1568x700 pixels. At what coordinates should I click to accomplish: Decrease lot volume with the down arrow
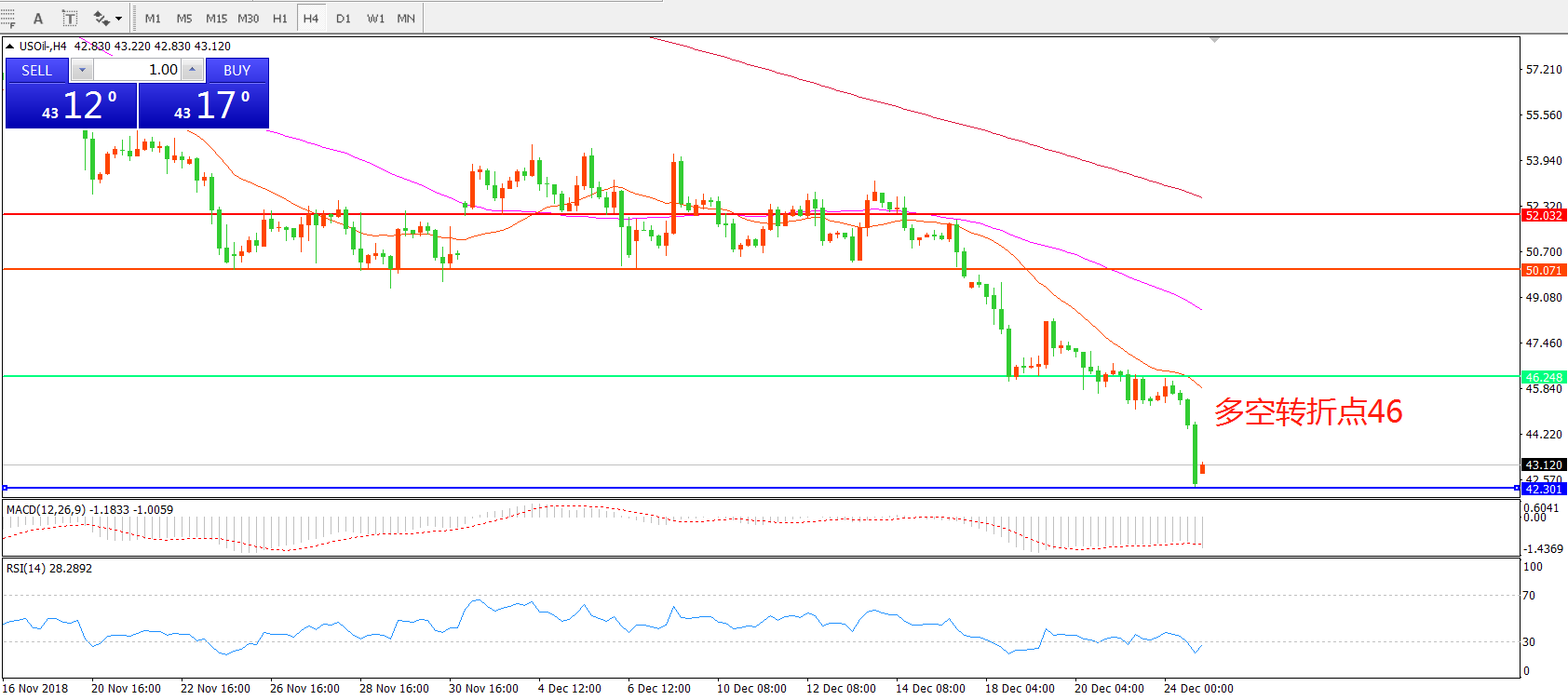pyautogui.click(x=82, y=70)
